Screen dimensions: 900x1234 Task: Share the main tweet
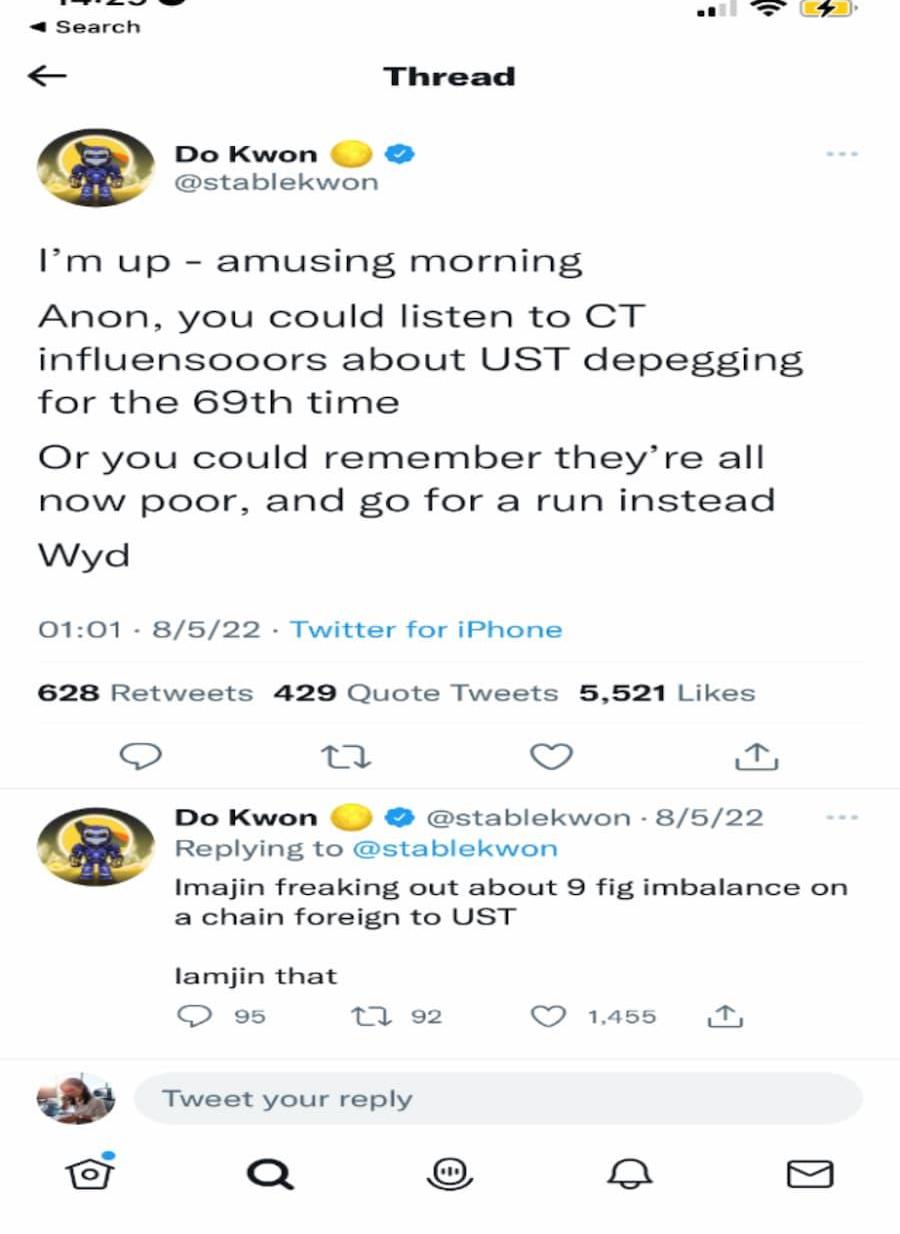coord(756,757)
